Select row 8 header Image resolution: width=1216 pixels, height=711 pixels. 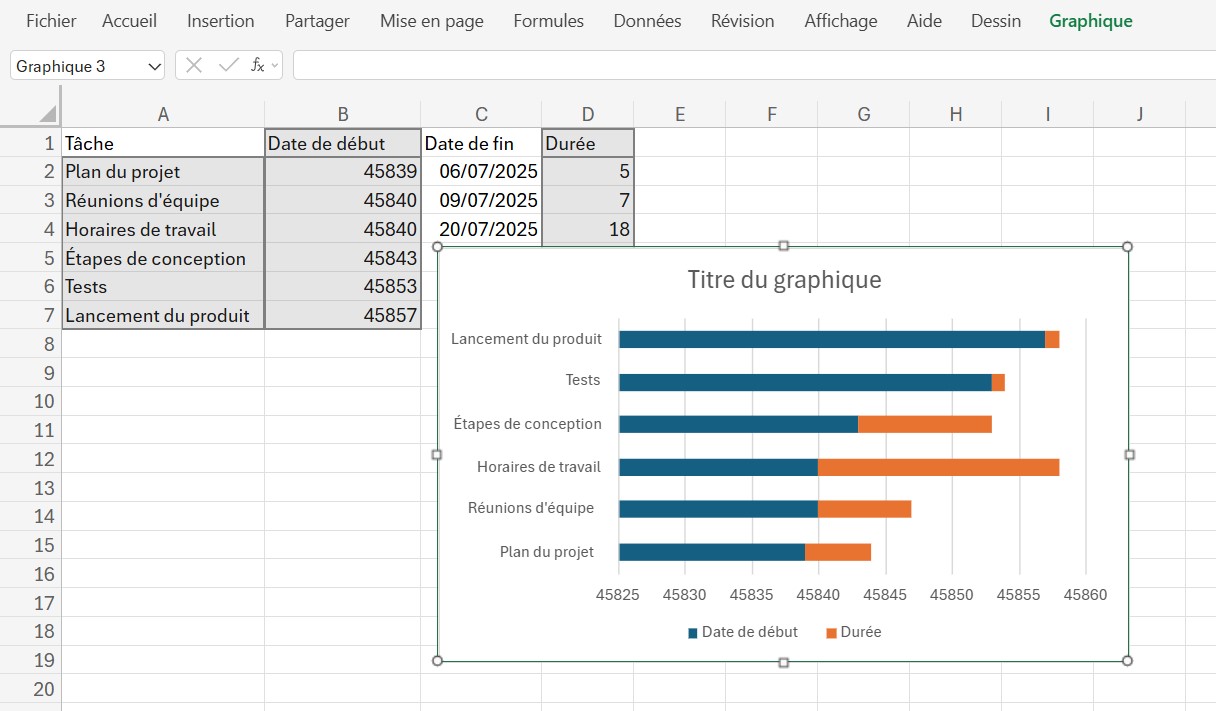(x=30, y=344)
